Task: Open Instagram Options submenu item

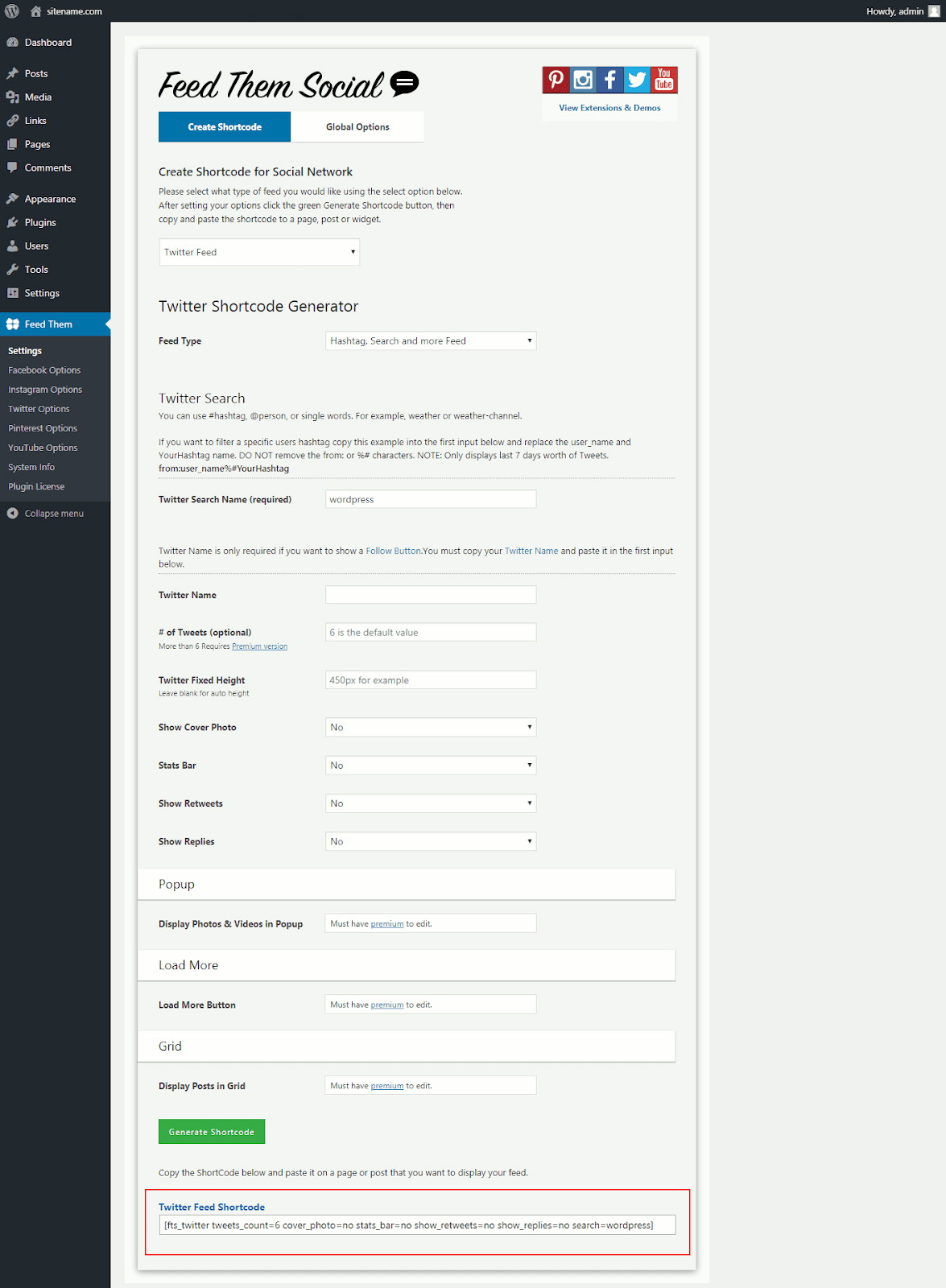Action: (x=45, y=390)
